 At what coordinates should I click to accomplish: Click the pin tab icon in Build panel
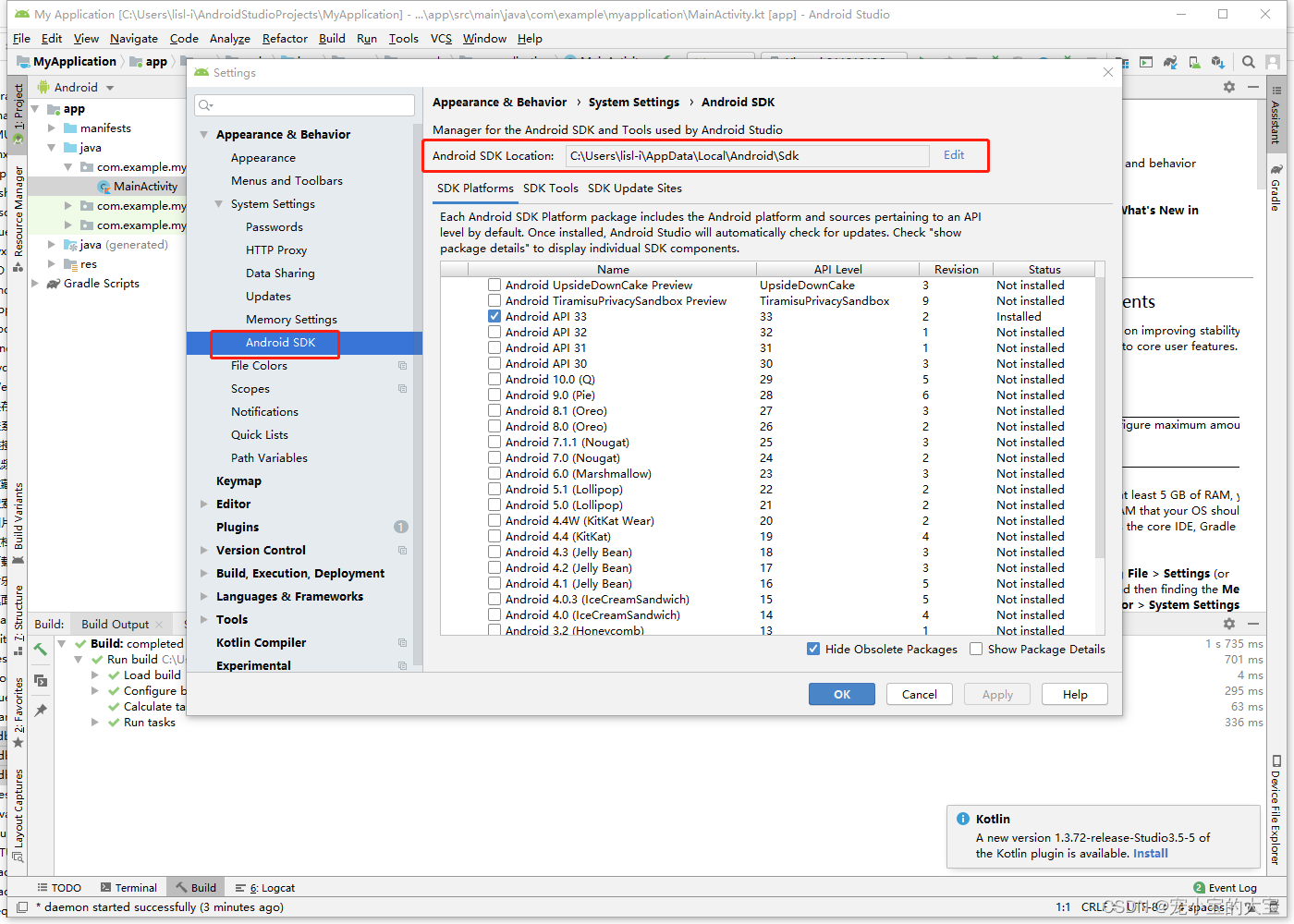41,711
